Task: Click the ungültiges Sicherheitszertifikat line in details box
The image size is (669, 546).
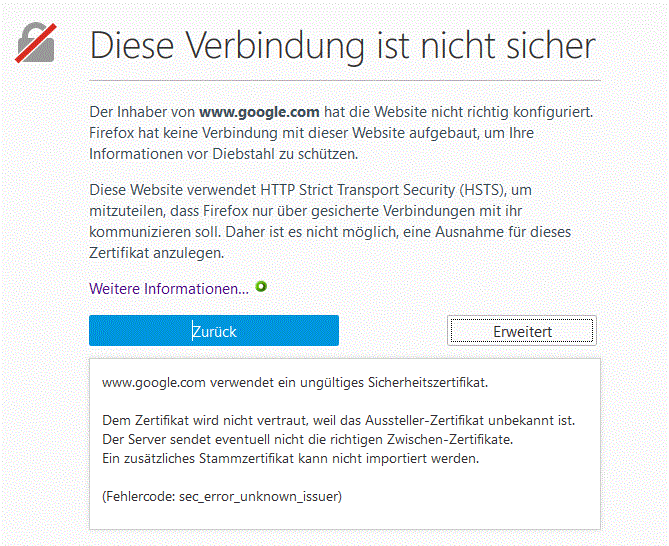Action: [x=295, y=381]
